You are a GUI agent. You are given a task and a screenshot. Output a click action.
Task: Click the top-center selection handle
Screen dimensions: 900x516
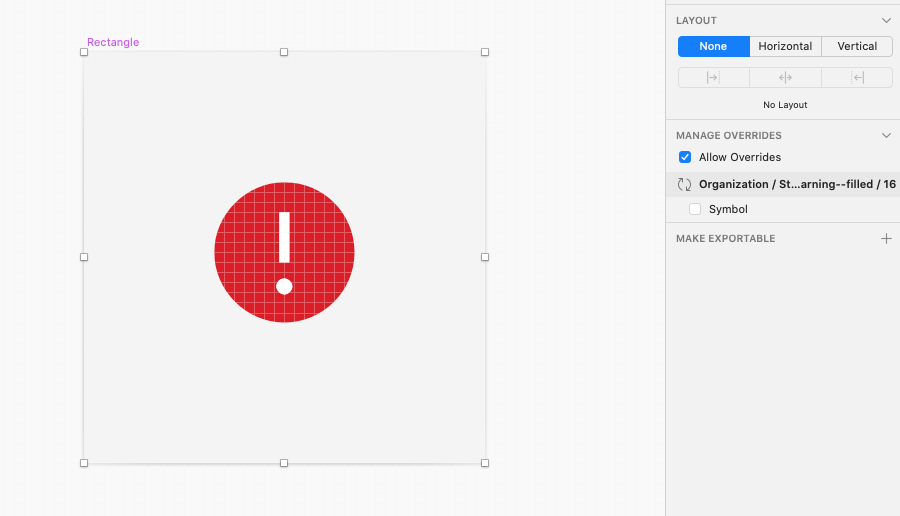click(284, 52)
